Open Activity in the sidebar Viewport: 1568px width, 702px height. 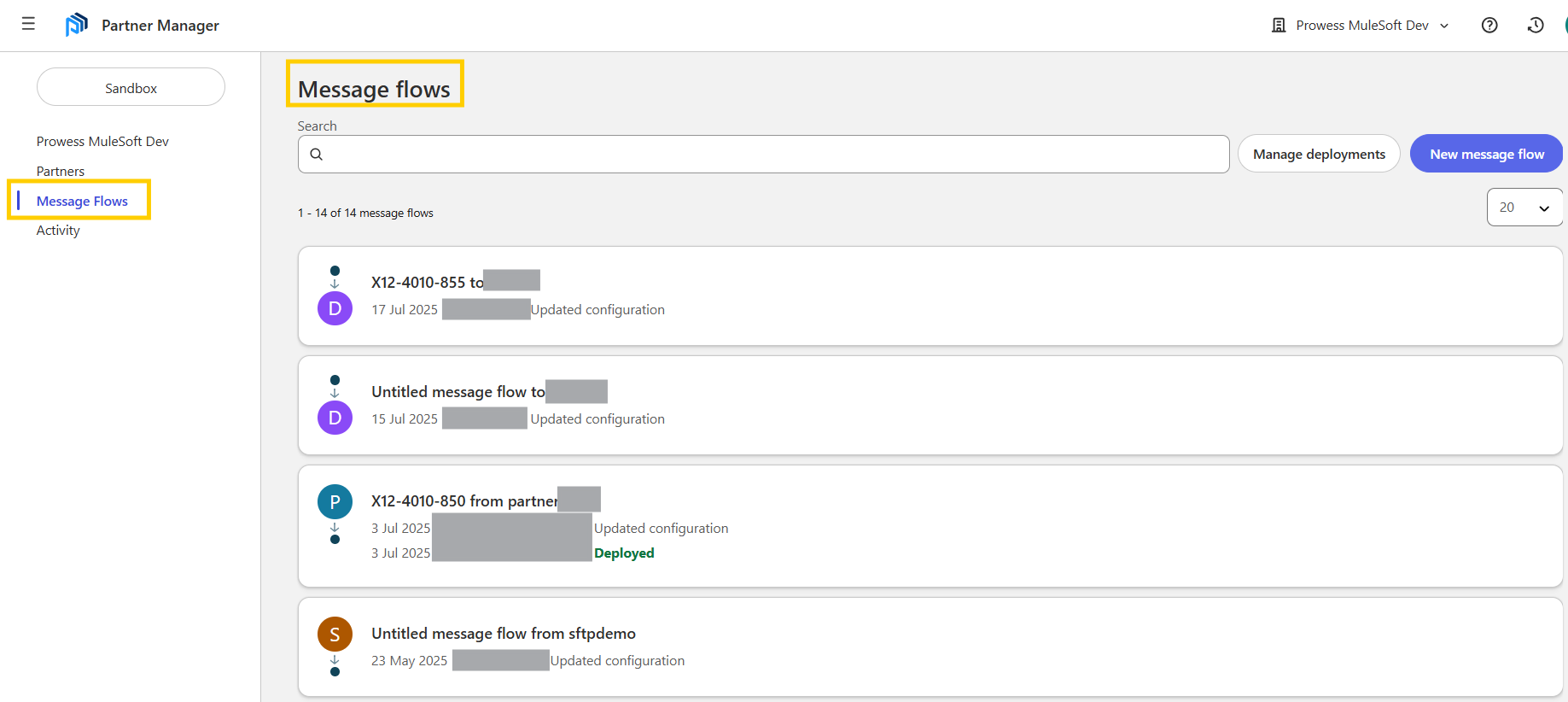pyautogui.click(x=58, y=231)
